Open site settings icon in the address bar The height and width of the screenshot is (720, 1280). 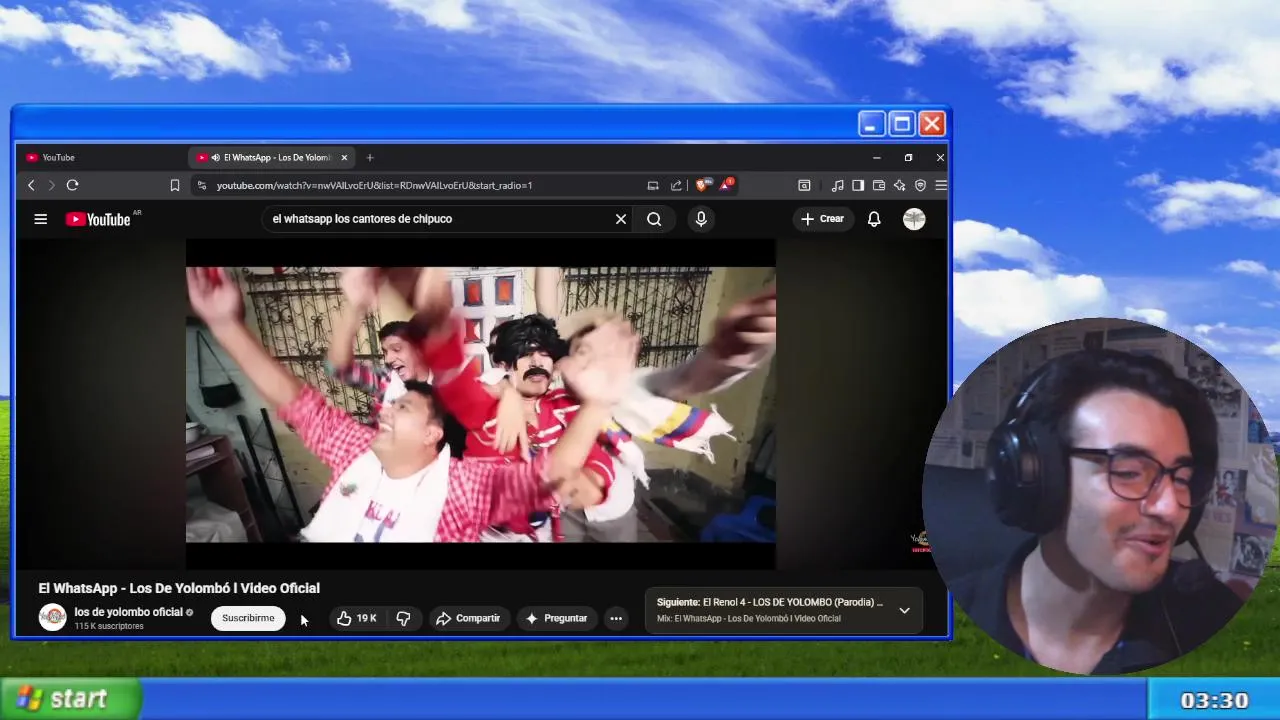tap(202, 185)
